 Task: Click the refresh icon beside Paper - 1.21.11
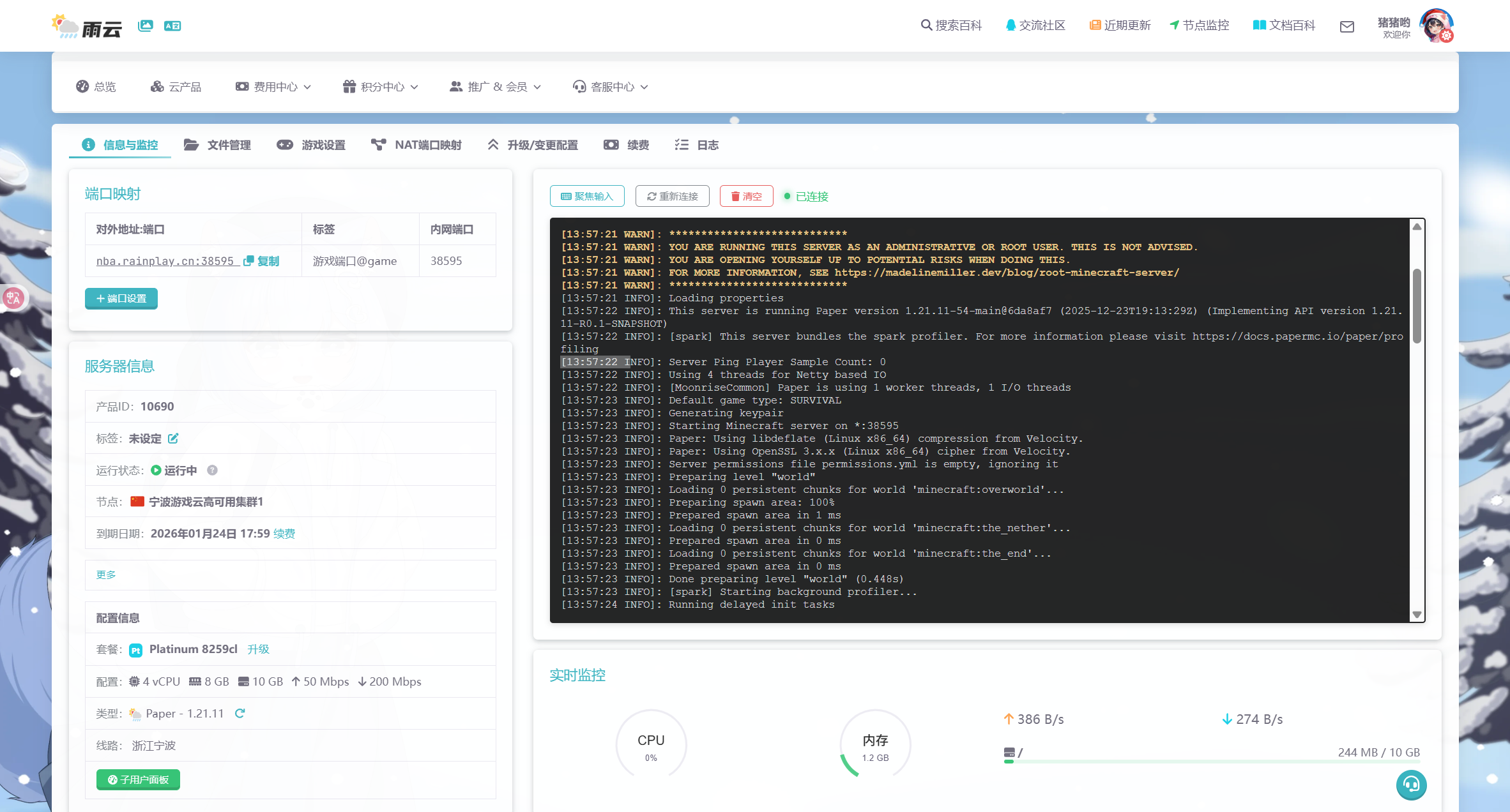(240, 714)
